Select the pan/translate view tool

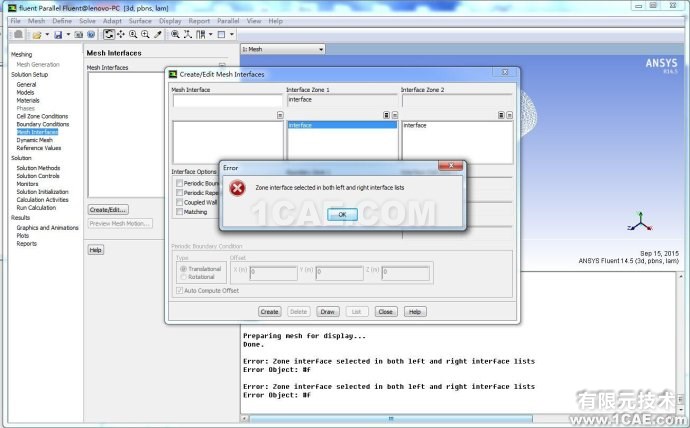click(x=121, y=34)
